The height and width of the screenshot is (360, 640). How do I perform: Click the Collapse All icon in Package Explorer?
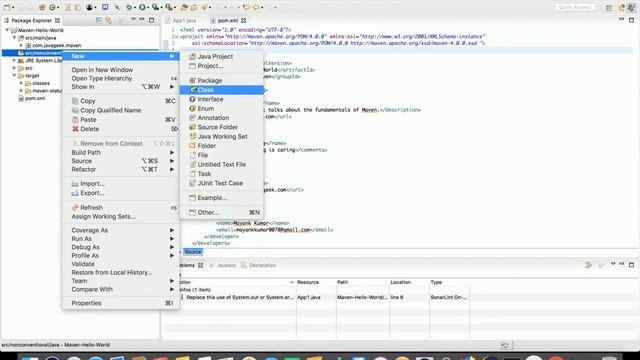99,20
